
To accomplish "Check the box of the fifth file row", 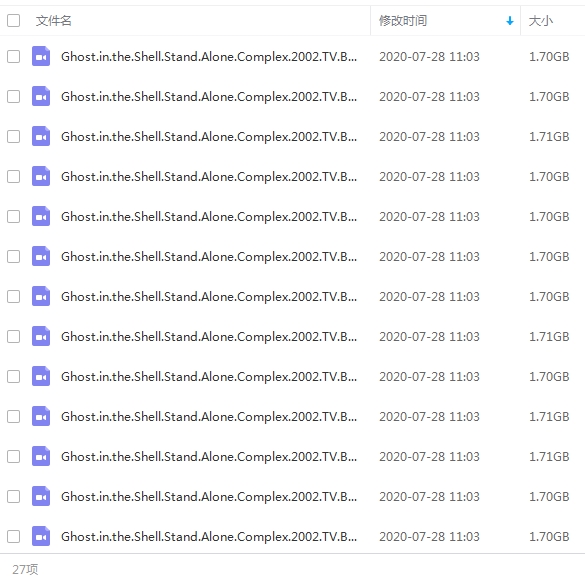I will tap(13, 216).
